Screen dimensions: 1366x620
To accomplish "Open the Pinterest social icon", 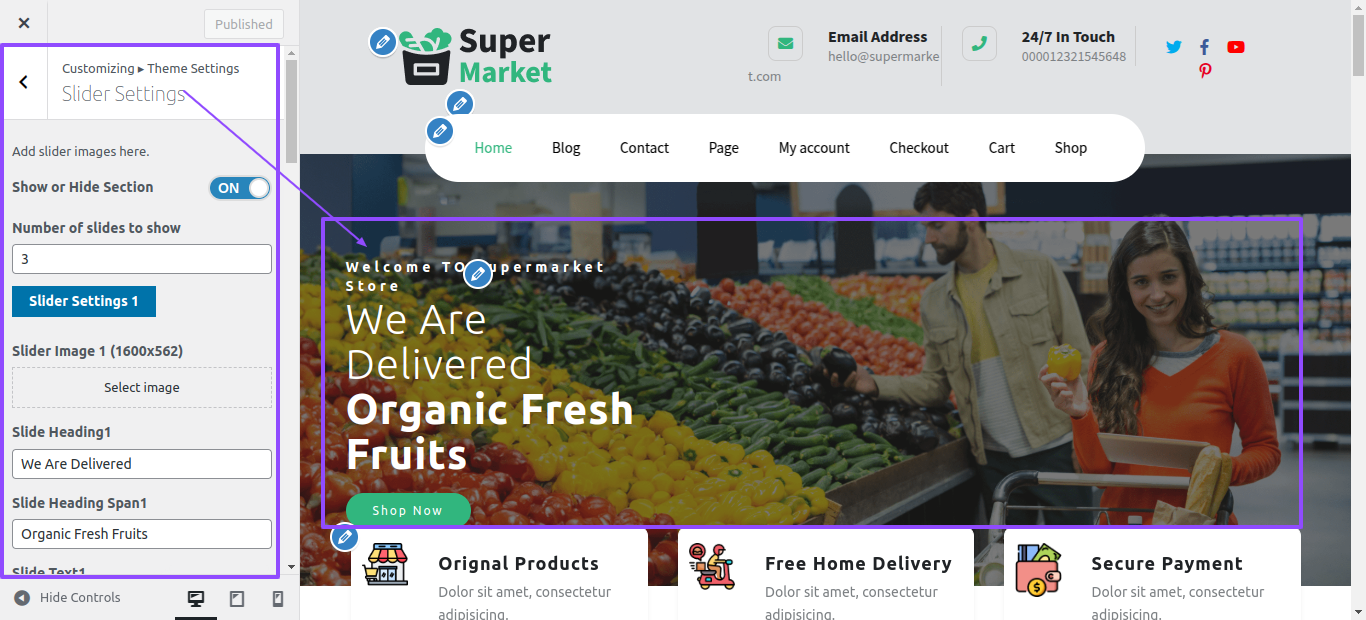I will point(1205,71).
